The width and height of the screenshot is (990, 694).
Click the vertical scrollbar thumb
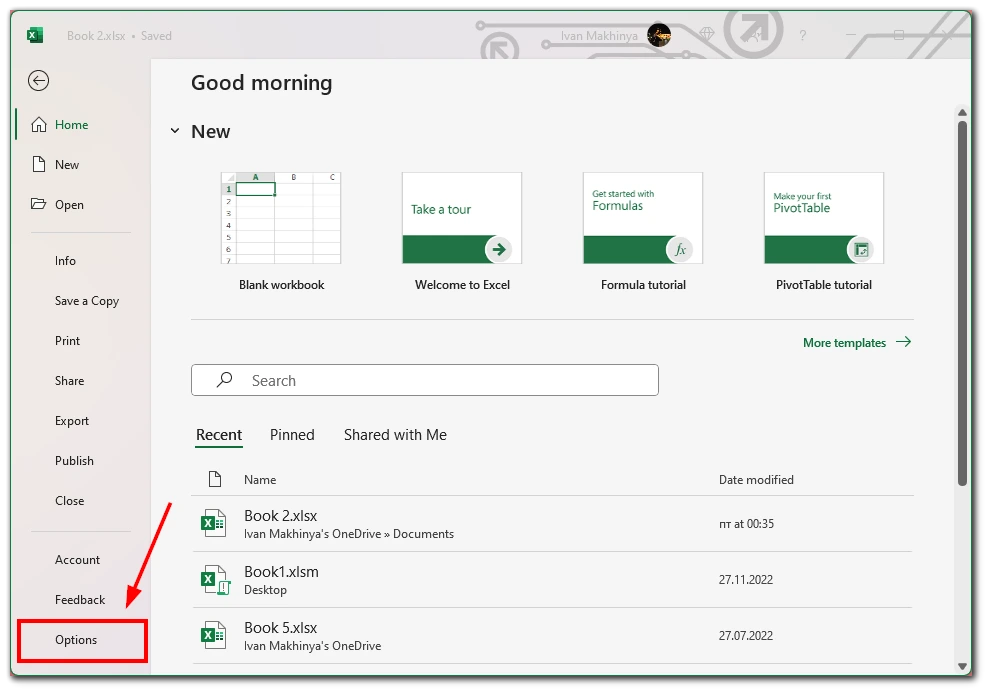(962, 303)
